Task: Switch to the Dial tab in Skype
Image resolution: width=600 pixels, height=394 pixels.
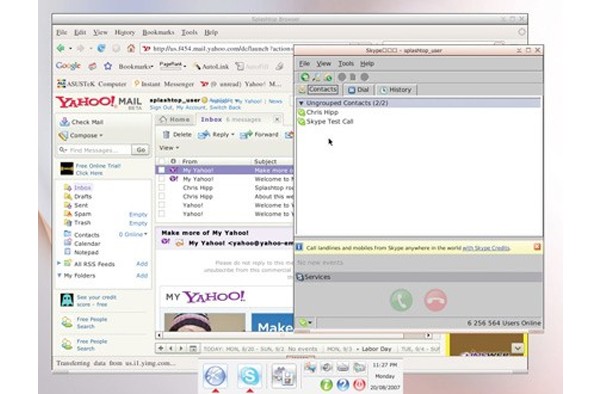Action: 359,90
